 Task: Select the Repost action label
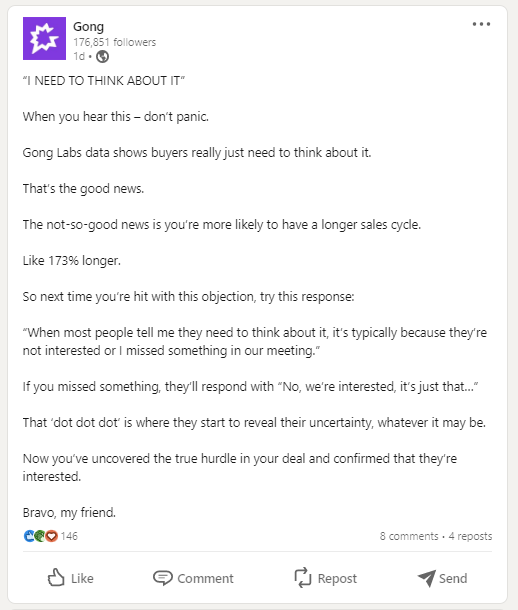[x=337, y=578]
